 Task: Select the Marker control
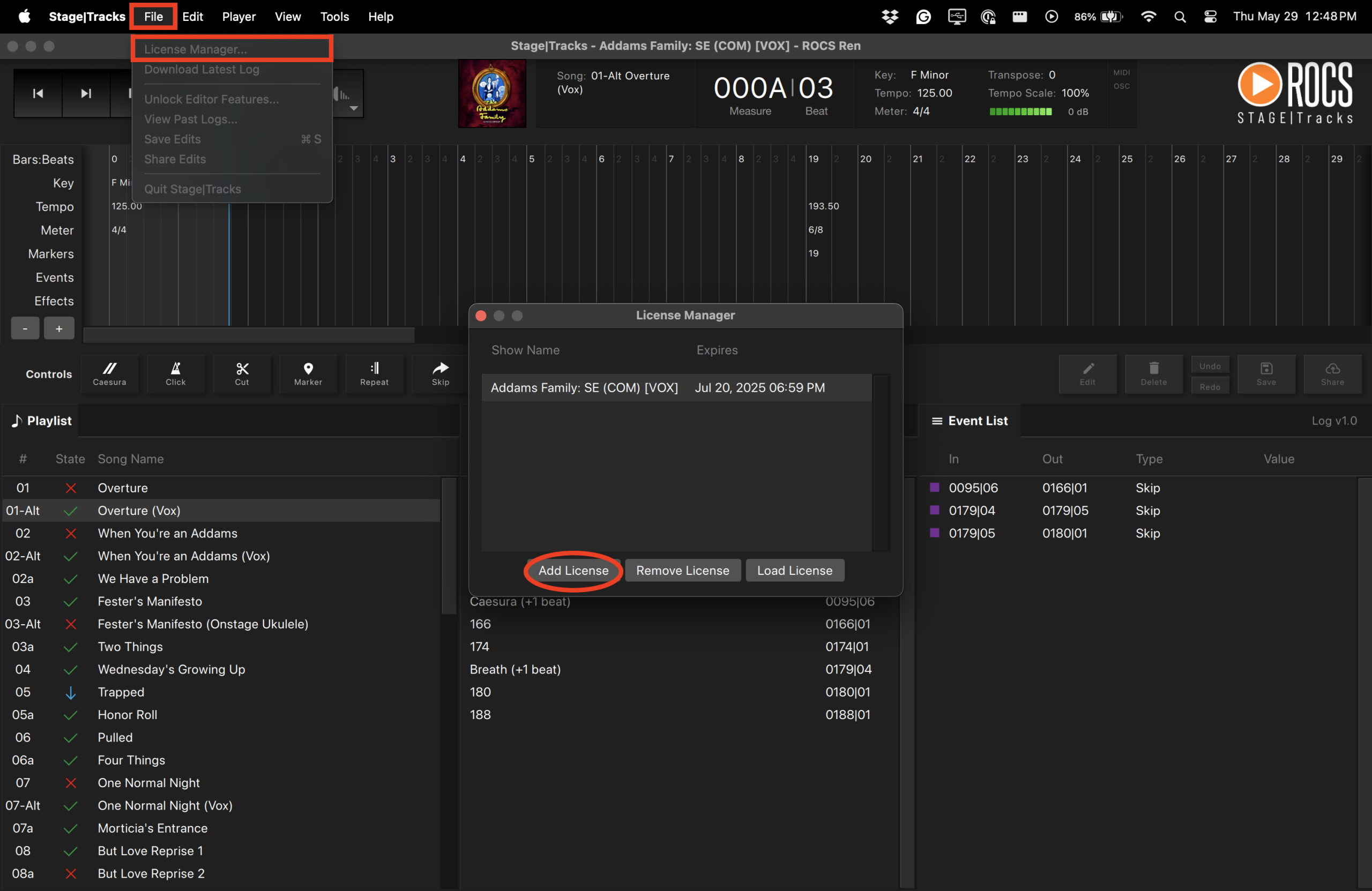308,374
